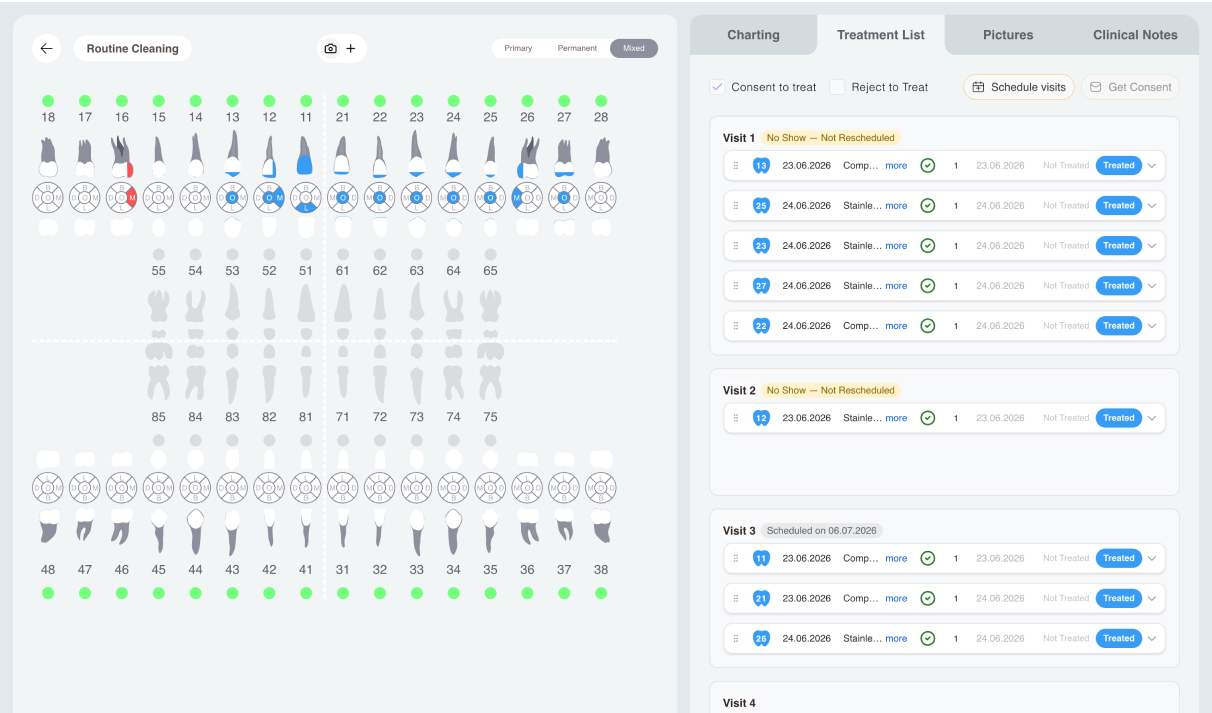Viewport: 1212px width, 713px height.
Task: Click the drag handle icon on the tooth 12 row
Action: 736,418
